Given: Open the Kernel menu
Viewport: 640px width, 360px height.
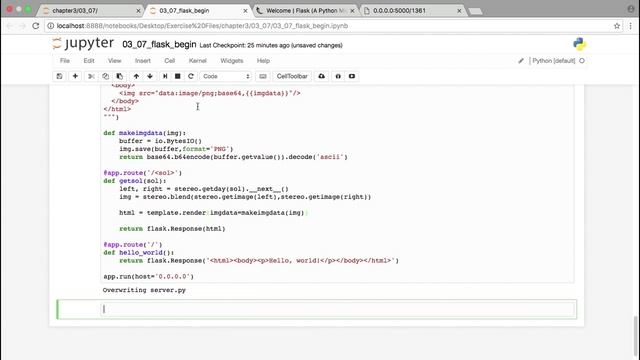Looking at the screenshot, I should (198, 61).
